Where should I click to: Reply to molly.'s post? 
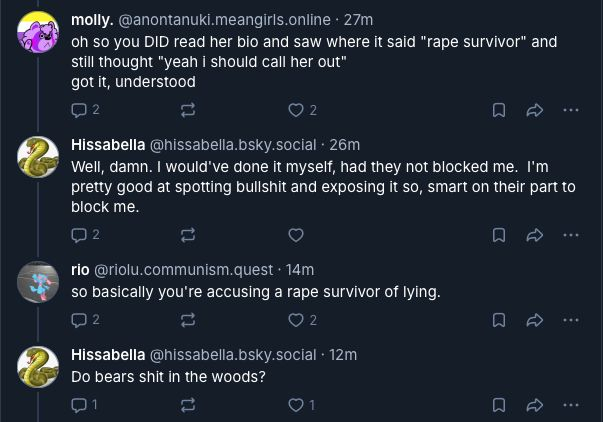pos(80,110)
